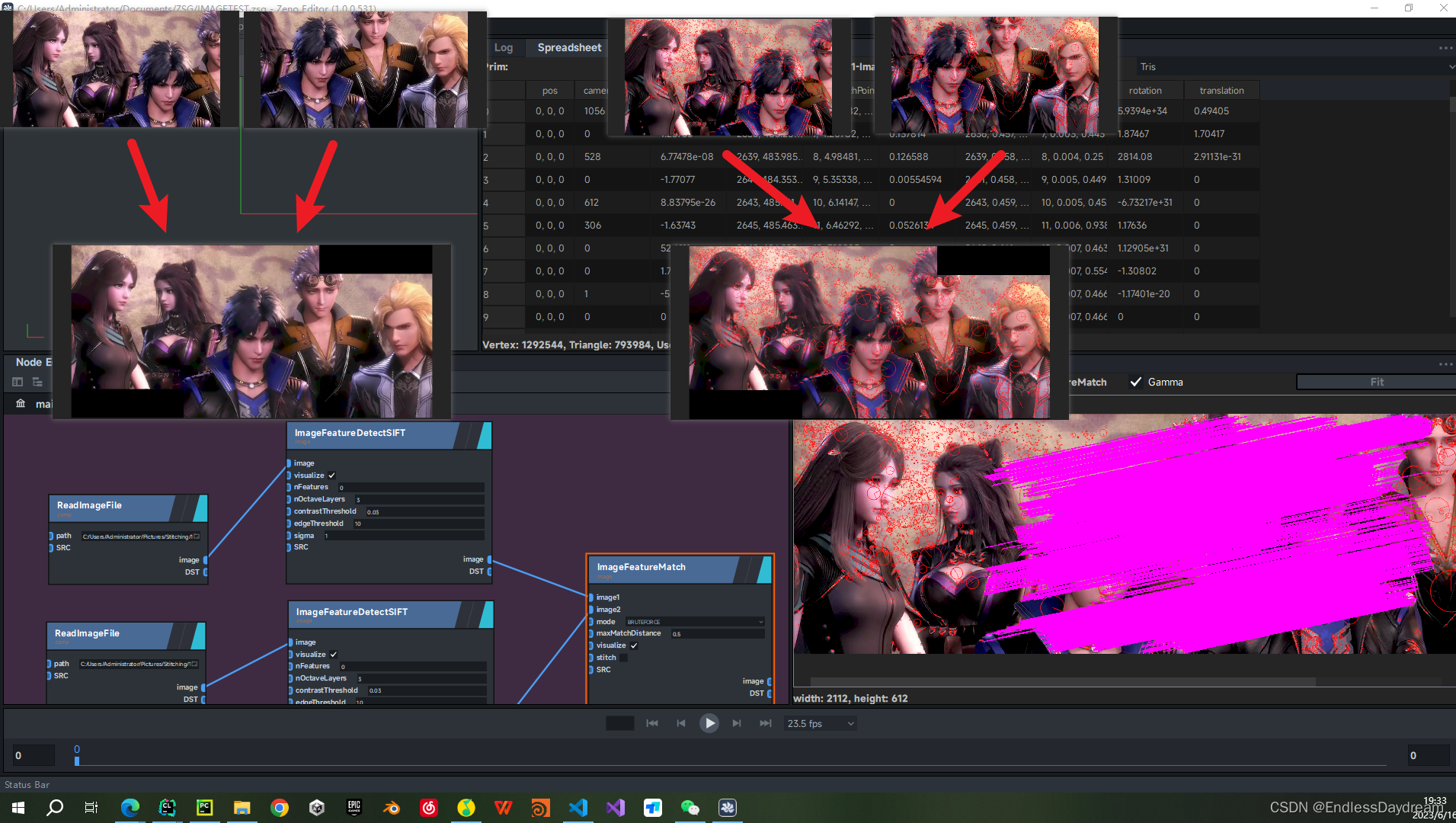Open the Tris dropdown in the spreadsheet
The image size is (1456, 823).
coord(1294,67)
